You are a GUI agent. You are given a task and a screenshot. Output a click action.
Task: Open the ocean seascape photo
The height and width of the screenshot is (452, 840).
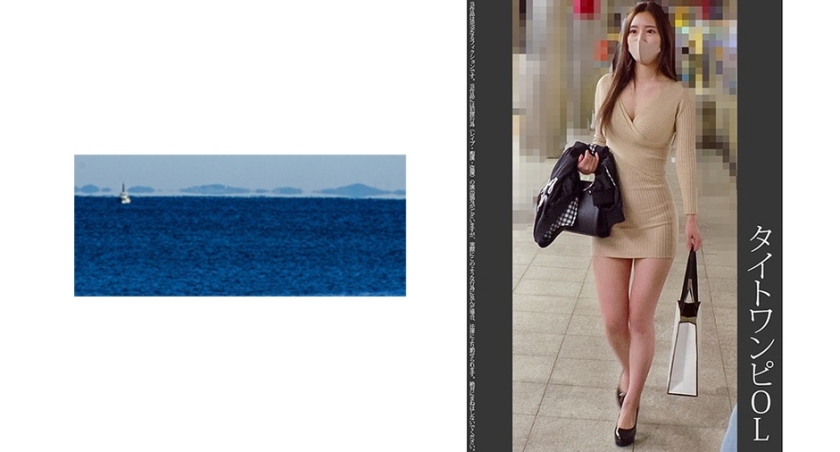click(240, 225)
